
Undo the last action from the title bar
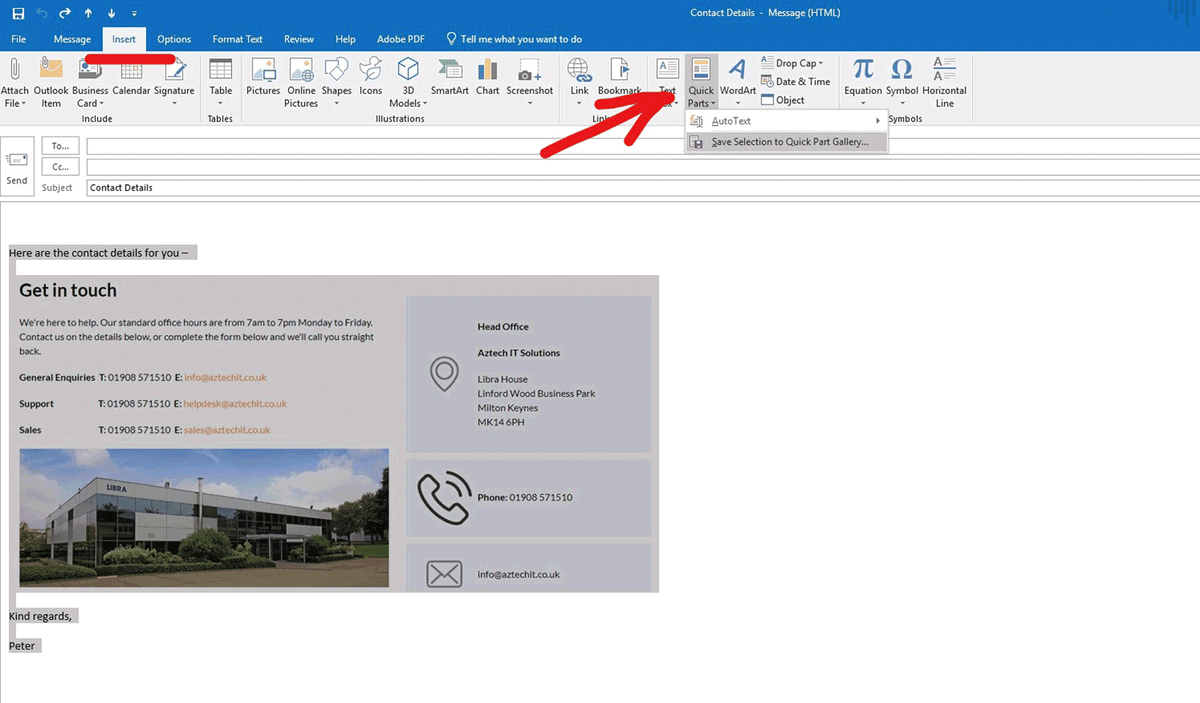(x=42, y=13)
